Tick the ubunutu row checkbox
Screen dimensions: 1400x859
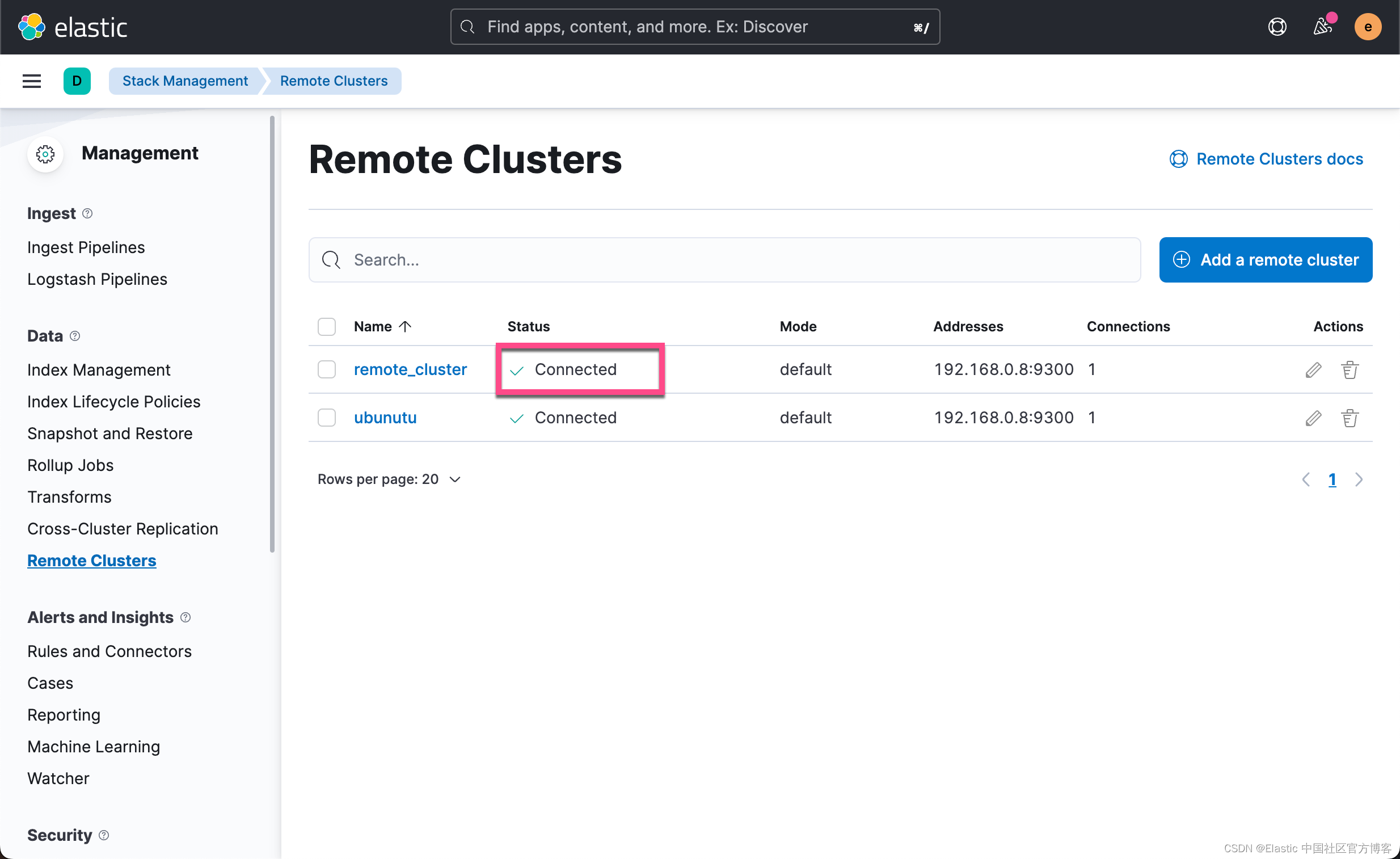[x=327, y=418]
